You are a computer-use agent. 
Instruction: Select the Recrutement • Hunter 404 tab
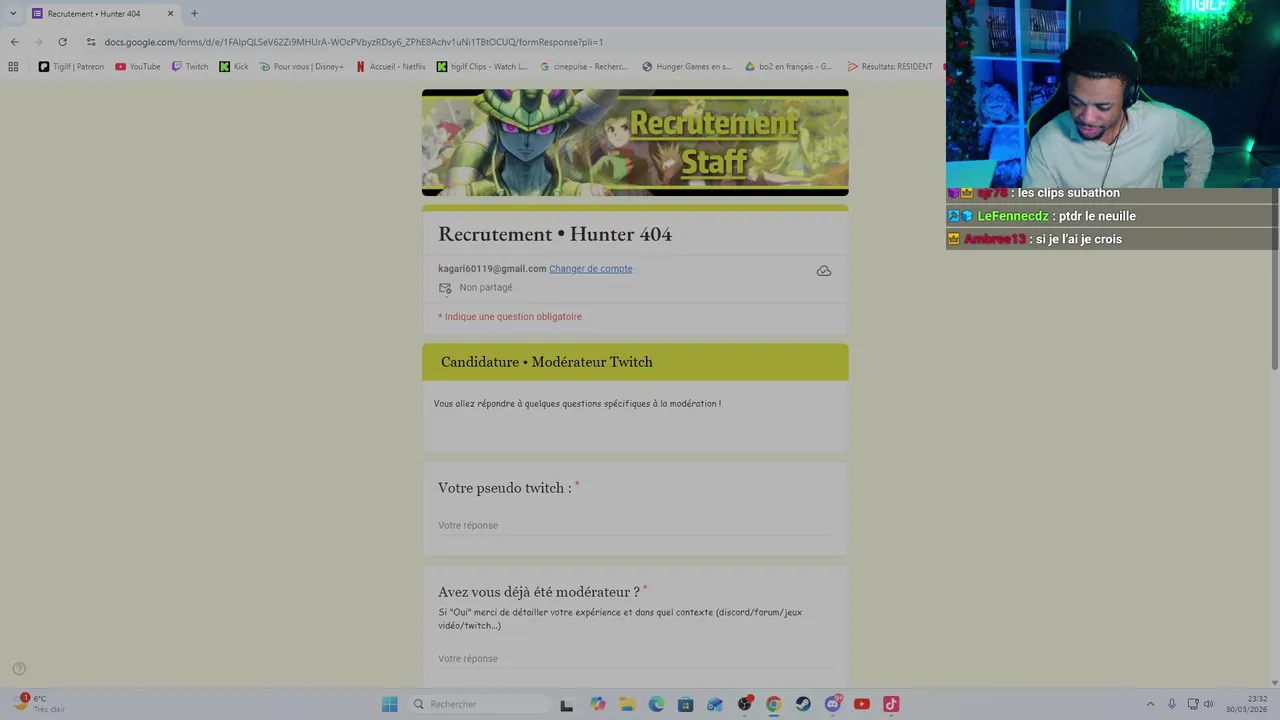pos(102,13)
